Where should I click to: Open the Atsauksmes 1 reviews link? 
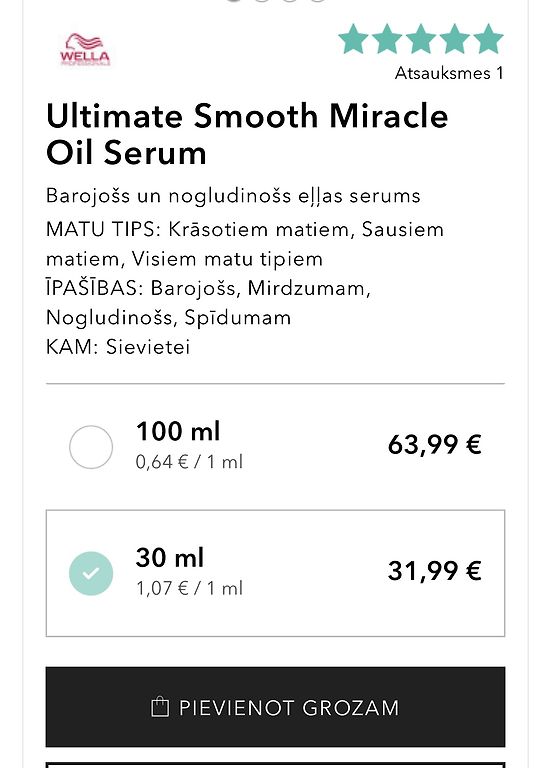pos(449,73)
